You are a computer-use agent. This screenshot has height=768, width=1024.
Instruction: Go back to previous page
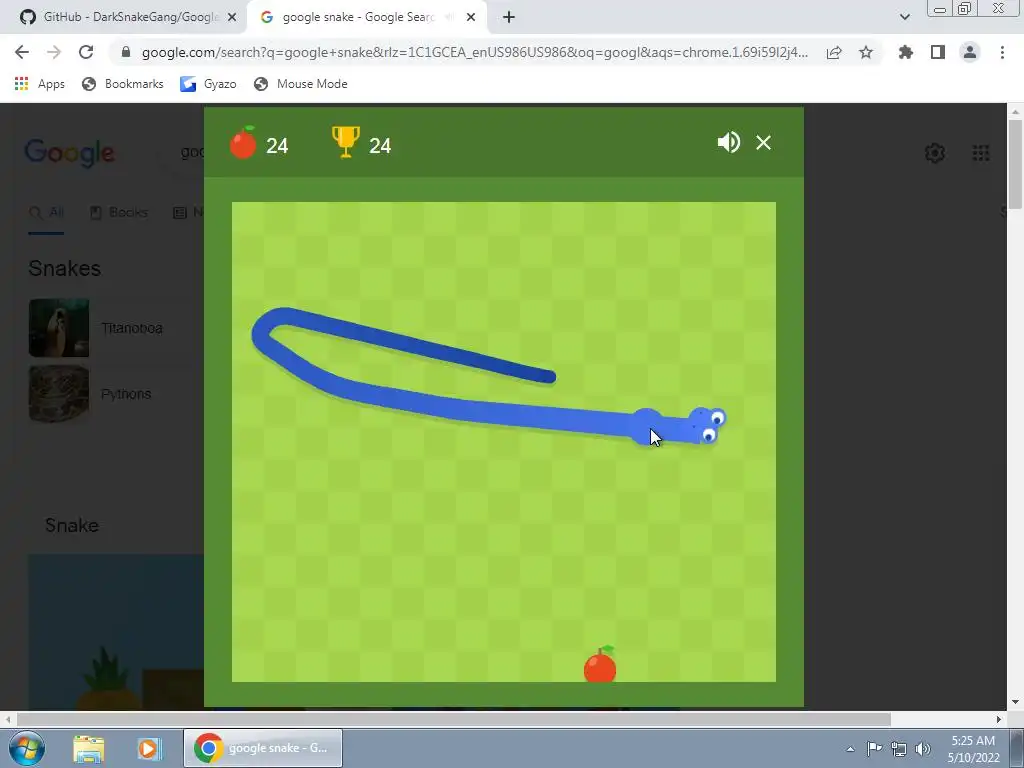[x=22, y=52]
